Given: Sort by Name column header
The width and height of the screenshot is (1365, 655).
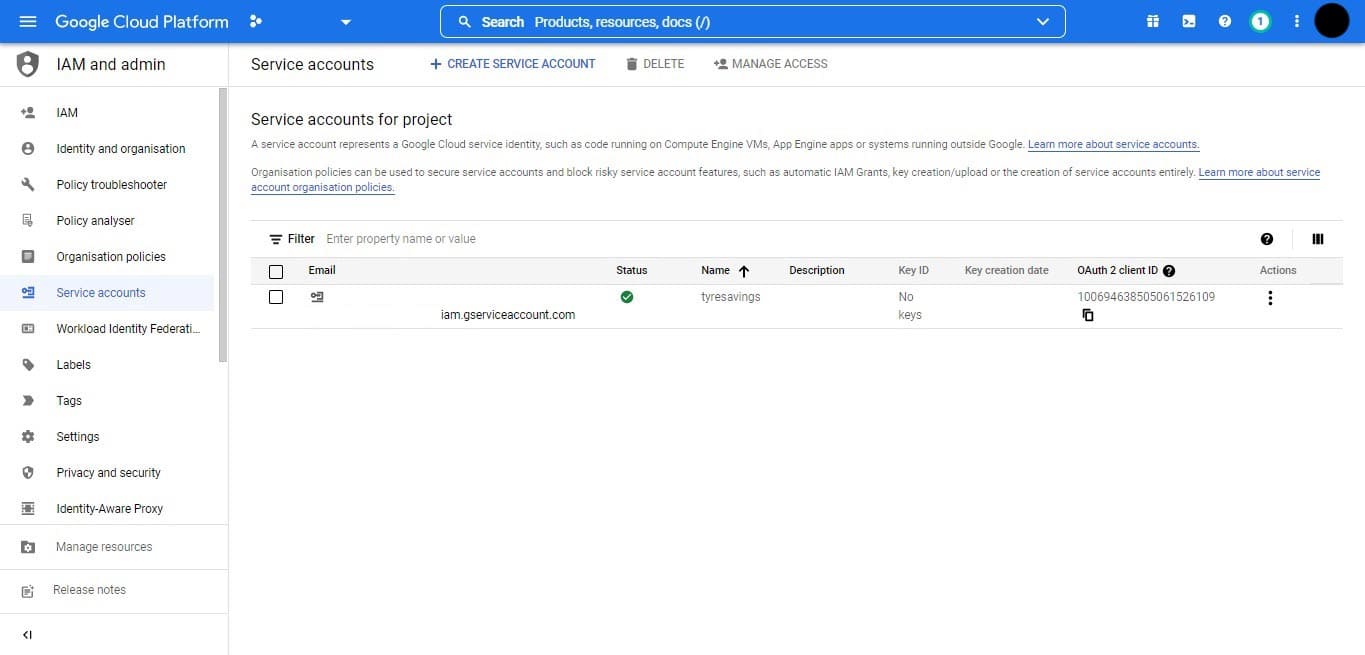Looking at the screenshot, I should point(725,271).
